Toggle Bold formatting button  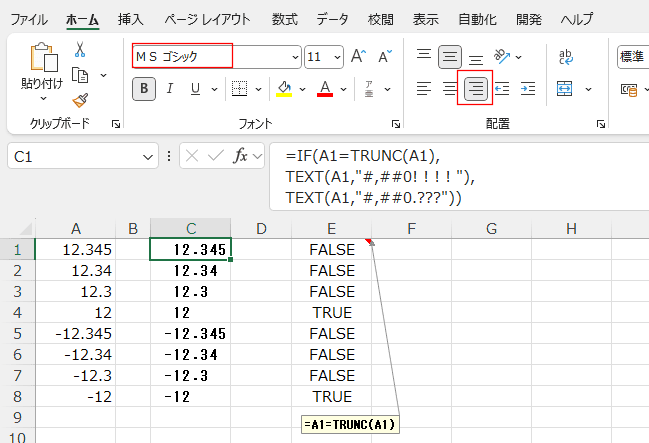[x=145, y=89]
